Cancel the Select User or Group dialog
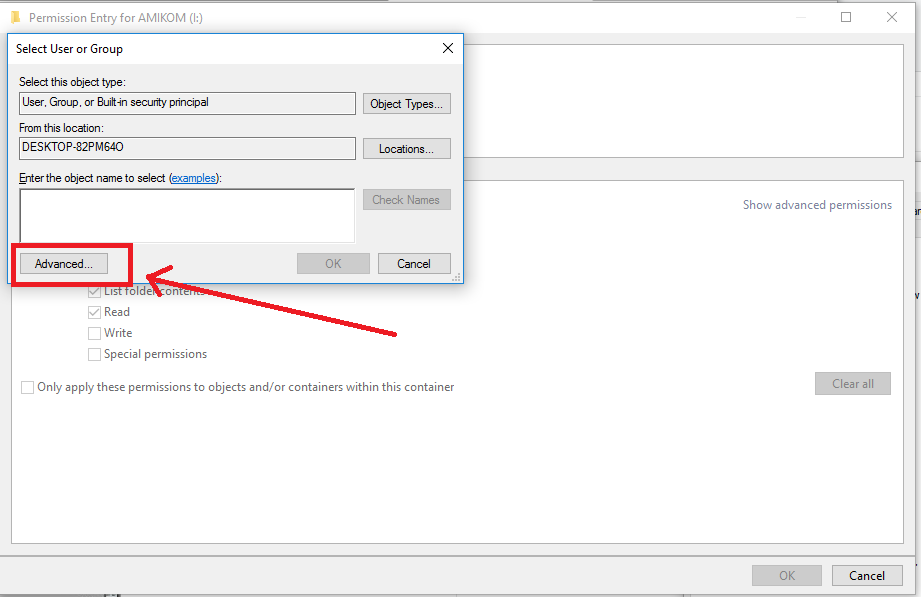 (x=414, y=263)
